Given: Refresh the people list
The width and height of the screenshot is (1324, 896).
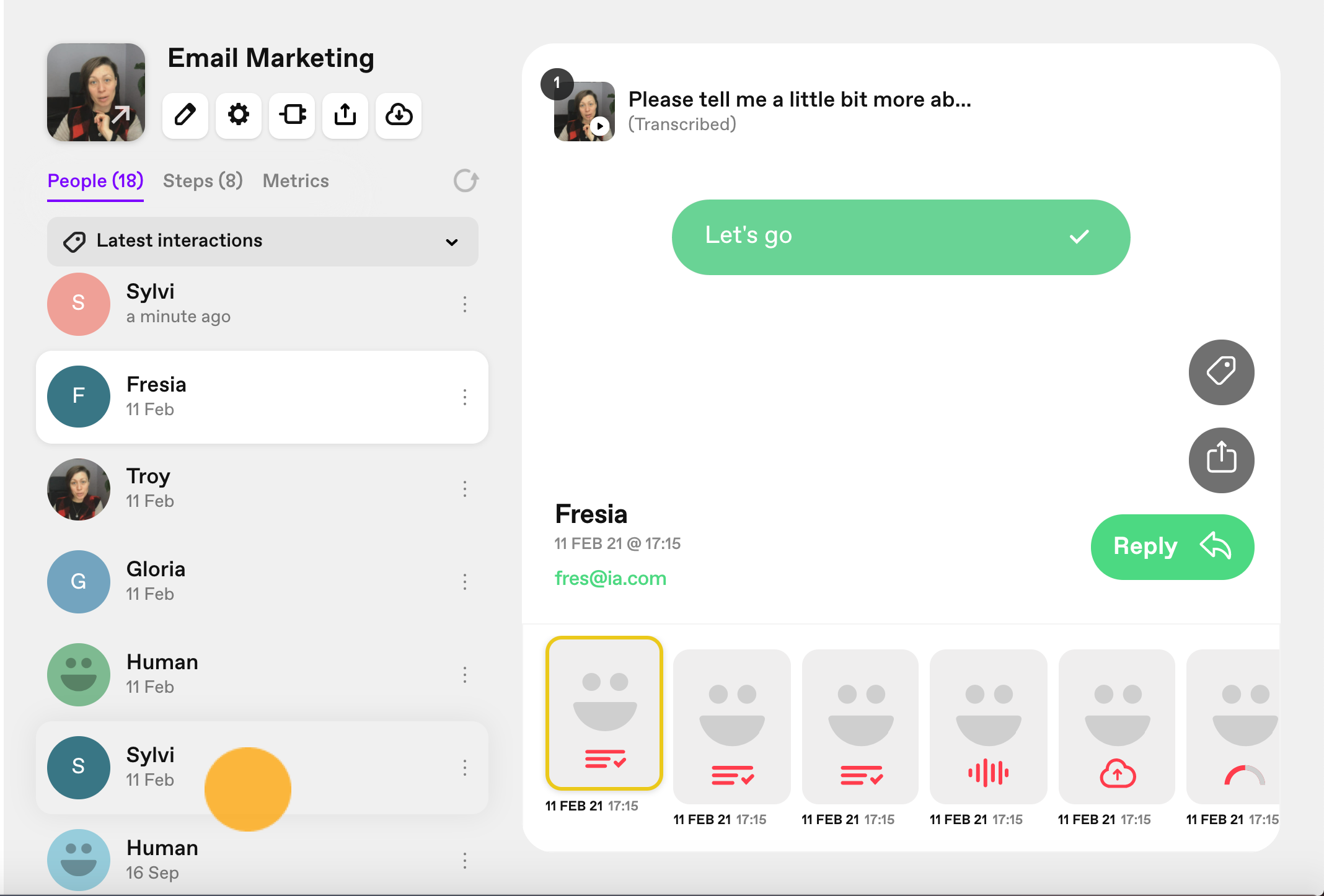Looking at the screenshot, I should 466,181.
